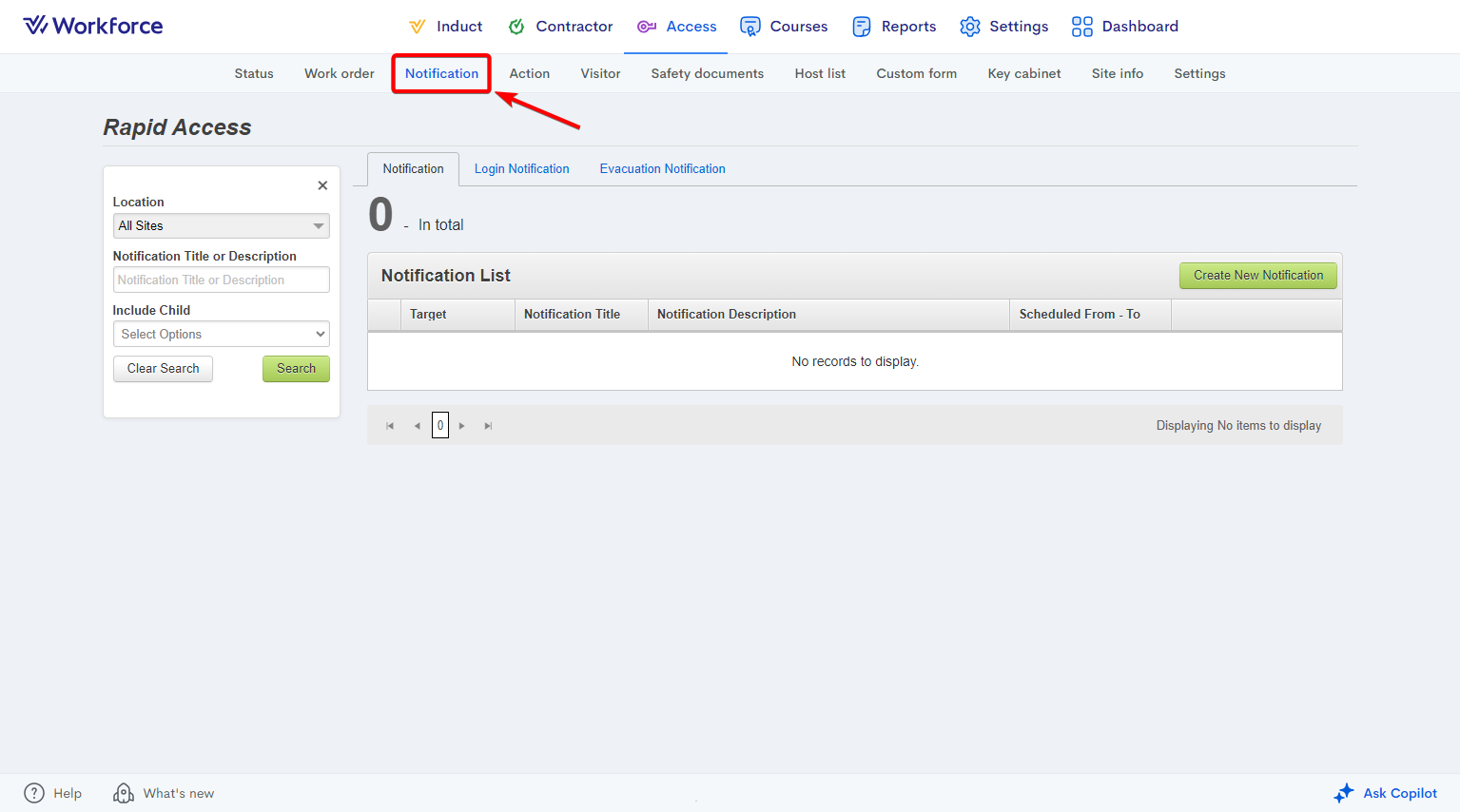
Task: Open the Reports document icon
Action: (862, 27)
